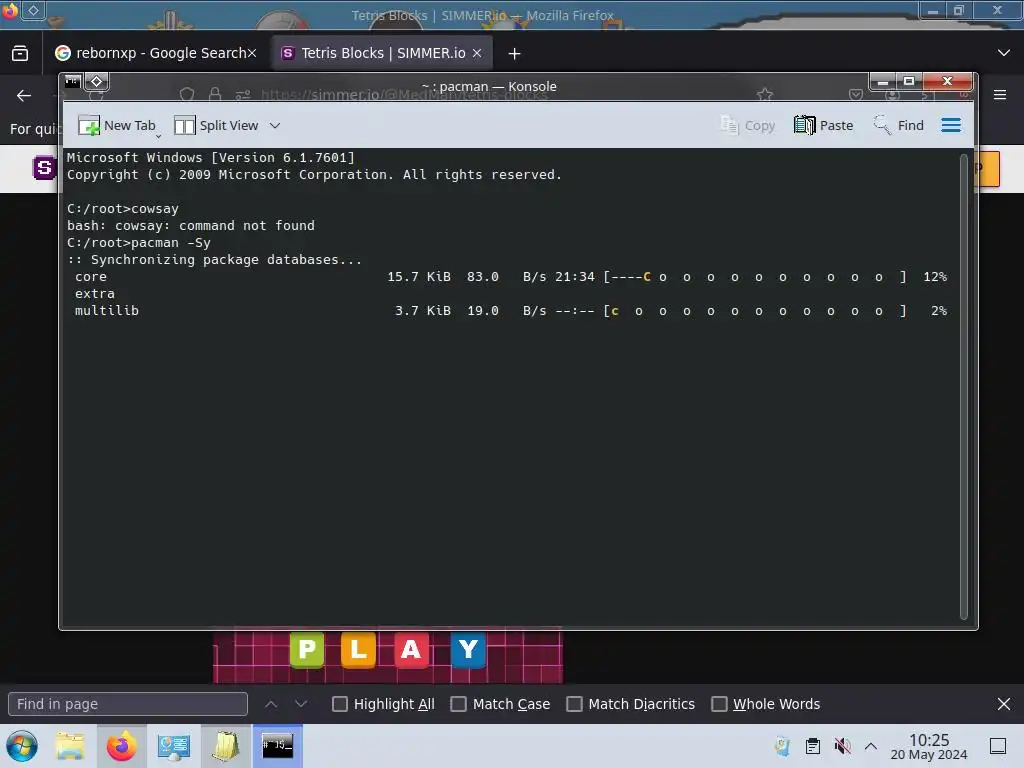Expand hidden system tray icons

click(871, 746)
